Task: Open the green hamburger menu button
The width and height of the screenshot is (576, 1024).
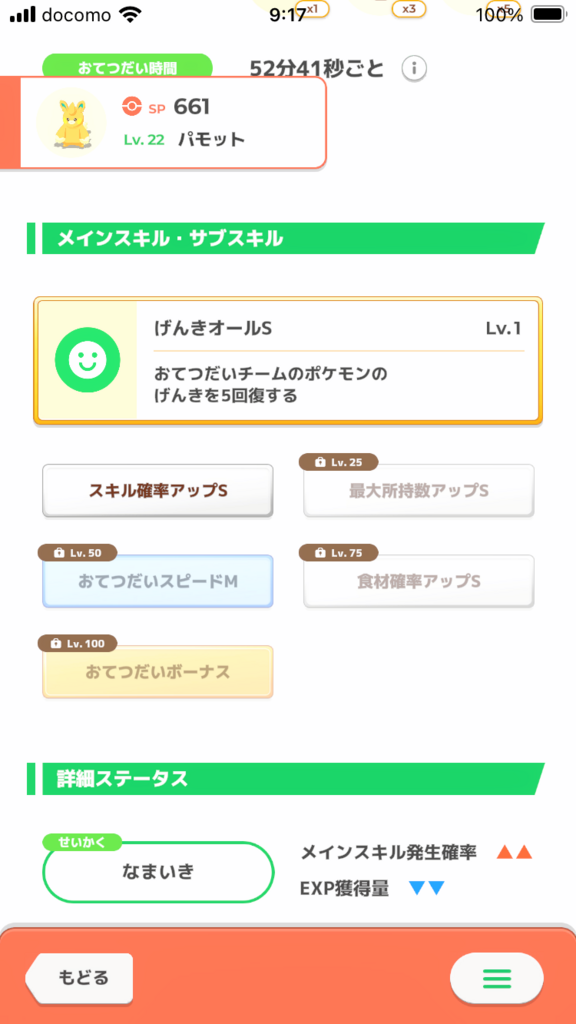Action: click(496, 978)
